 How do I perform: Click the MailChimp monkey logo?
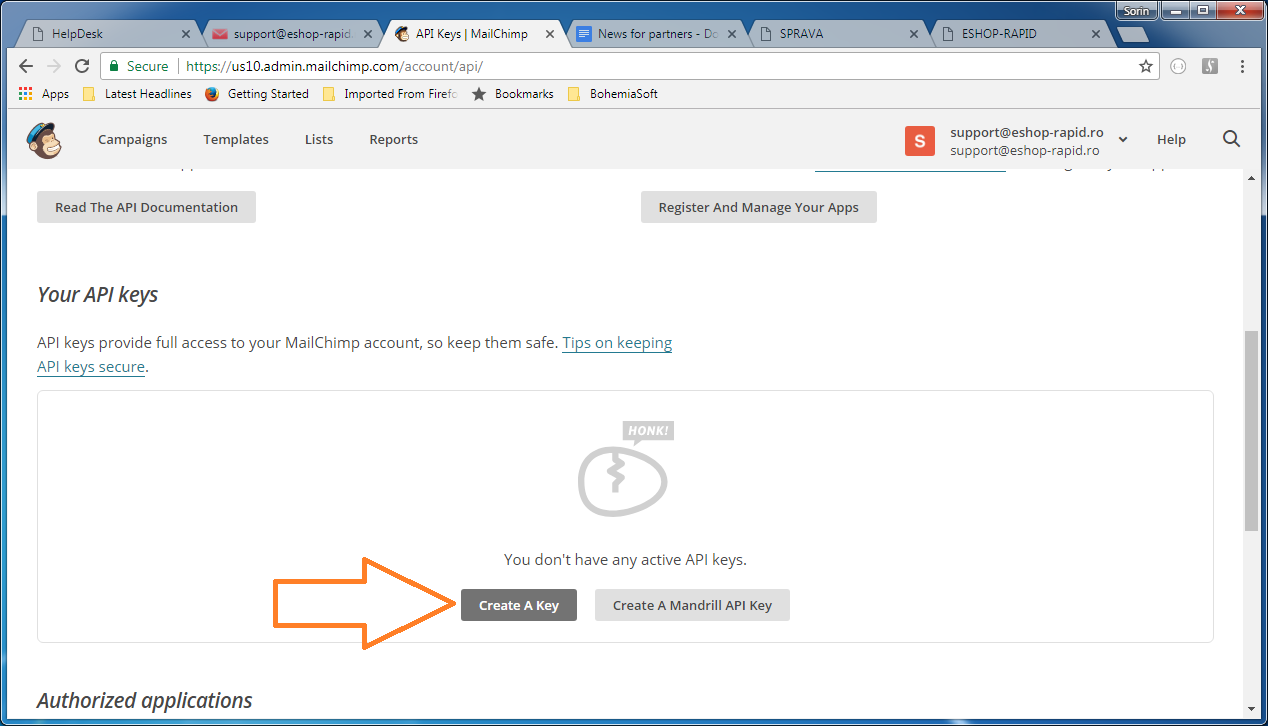pos(44,140)
